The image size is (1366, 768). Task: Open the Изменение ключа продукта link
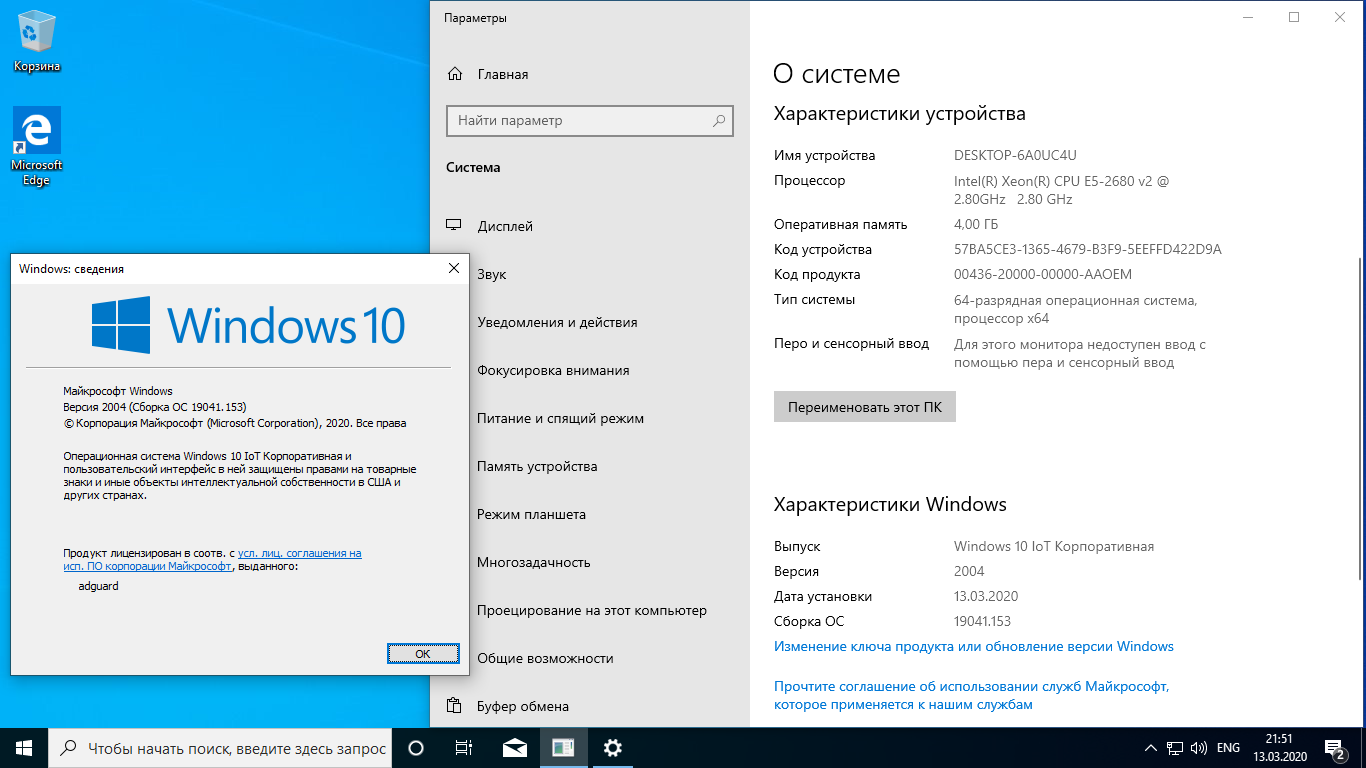[x=974, y=646]
